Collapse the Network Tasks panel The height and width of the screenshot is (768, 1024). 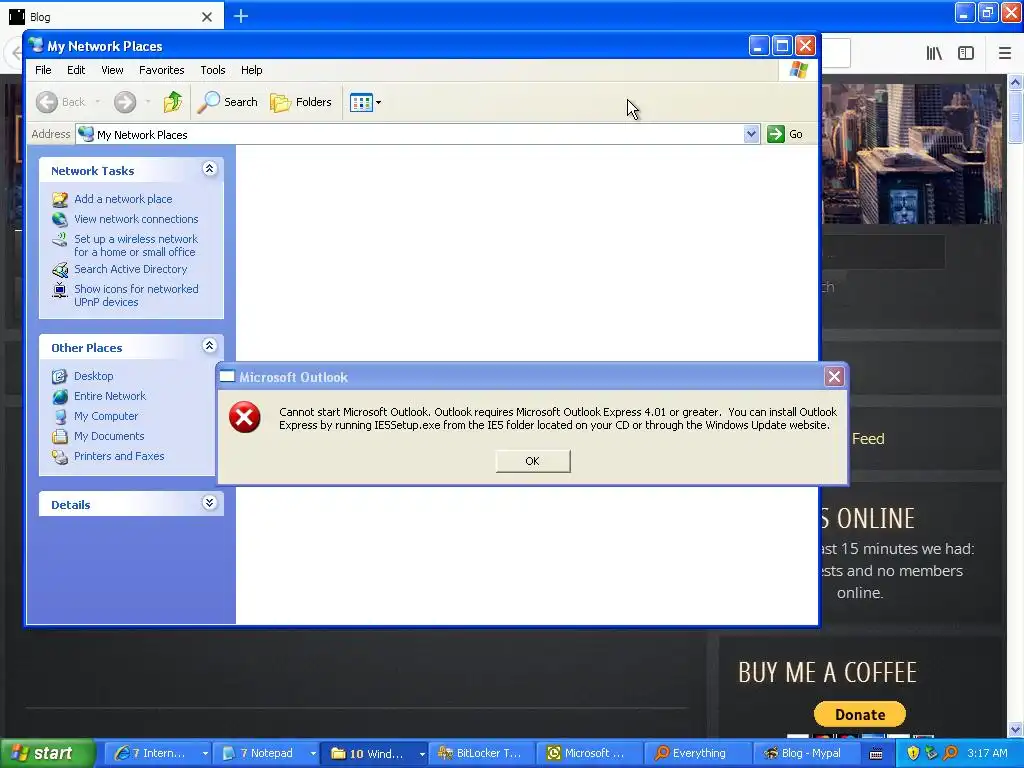(209, 169)
